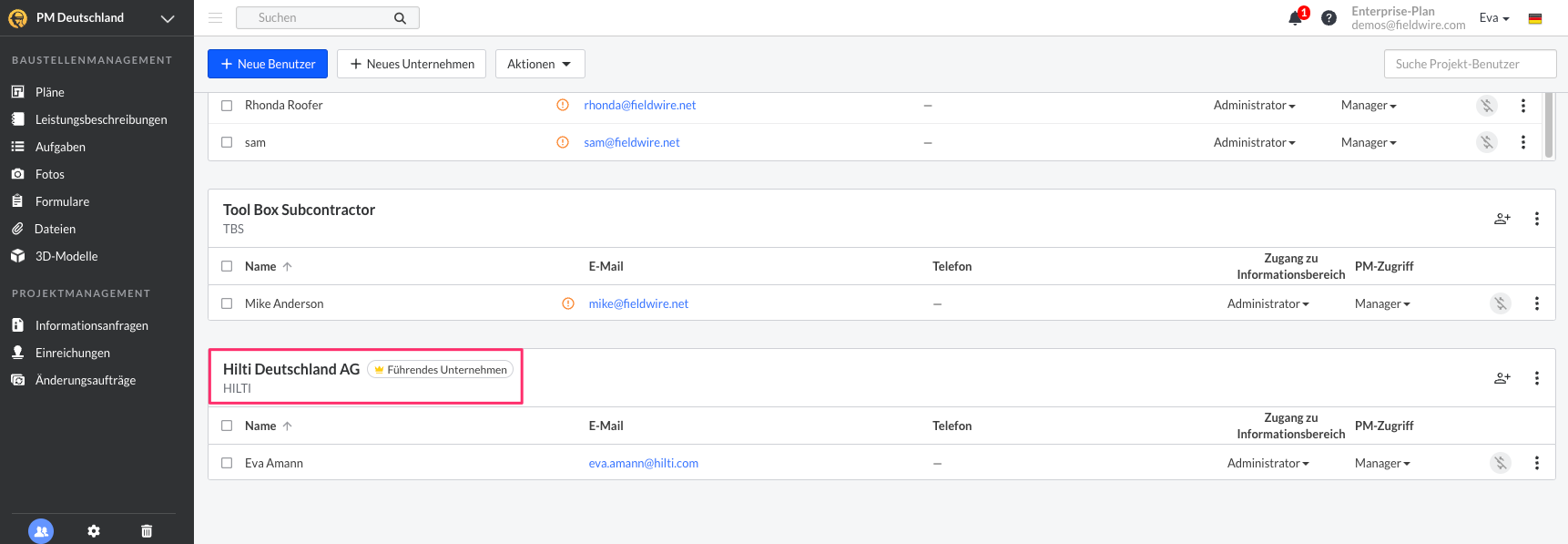Open Rhonda Roofer's three-dot menu
Viewport: 1568px width, 544px height.
(1523, 106)
